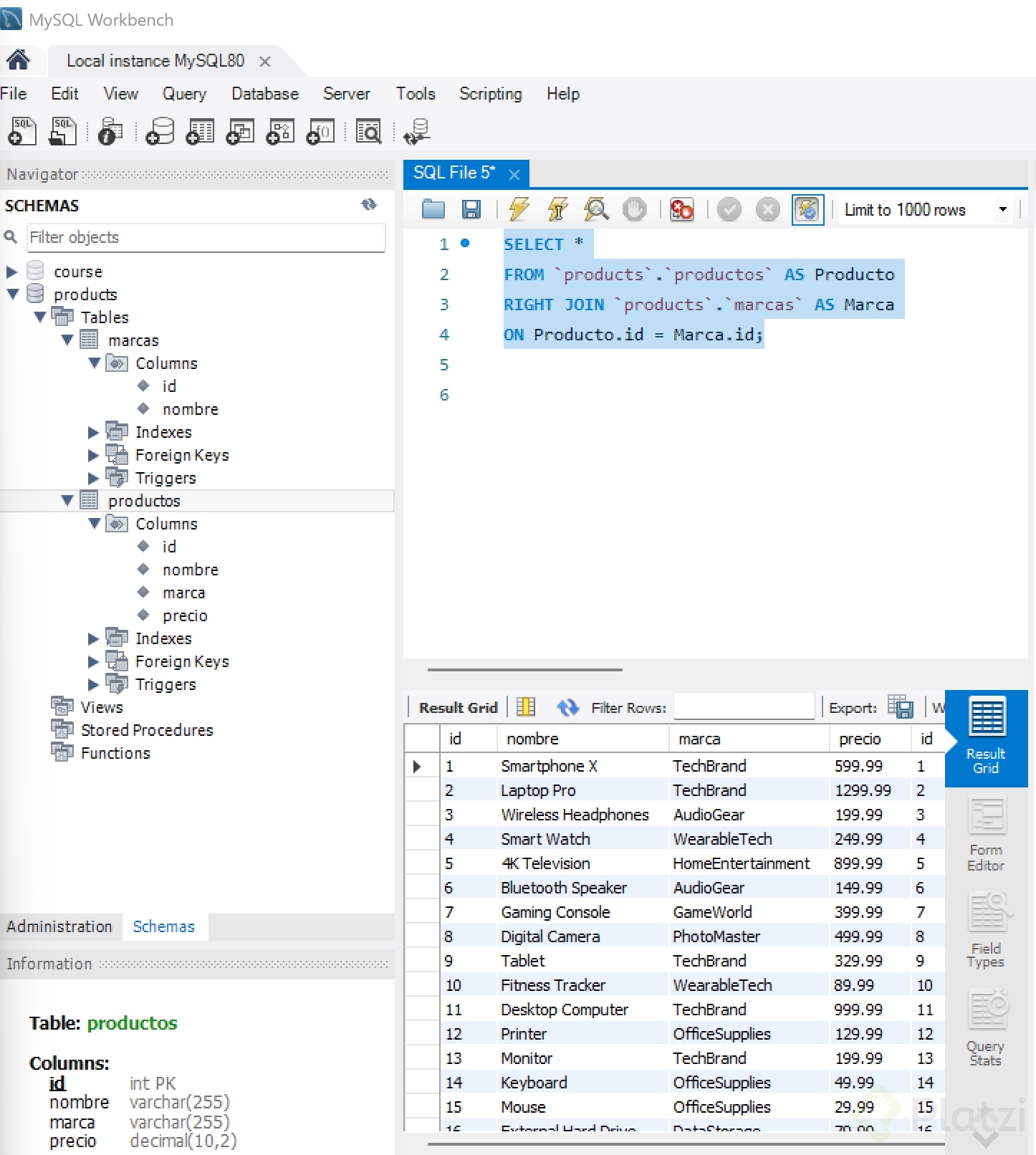Toggle the autocommit mode button
Viewport: 1036px width, 1155px height.
coord(807,209)
